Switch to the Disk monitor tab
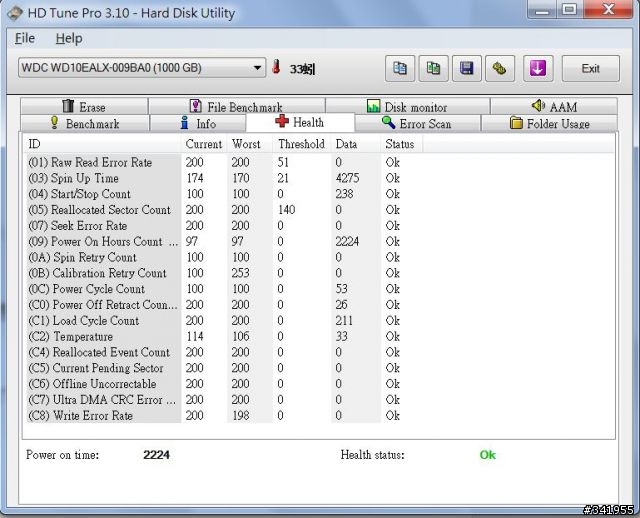This screenshot has width=640, height=518. pyautogui.click(x=407, y=107)
